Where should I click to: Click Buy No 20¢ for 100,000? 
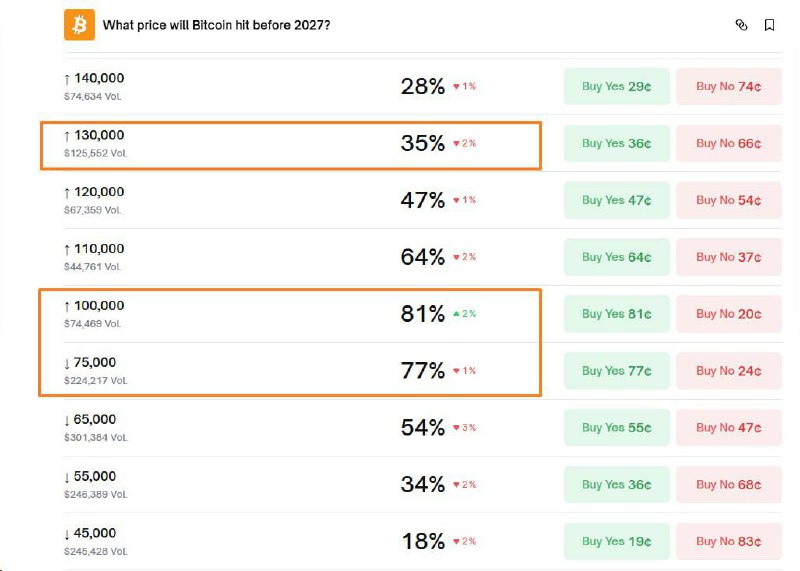pos(728,315)
